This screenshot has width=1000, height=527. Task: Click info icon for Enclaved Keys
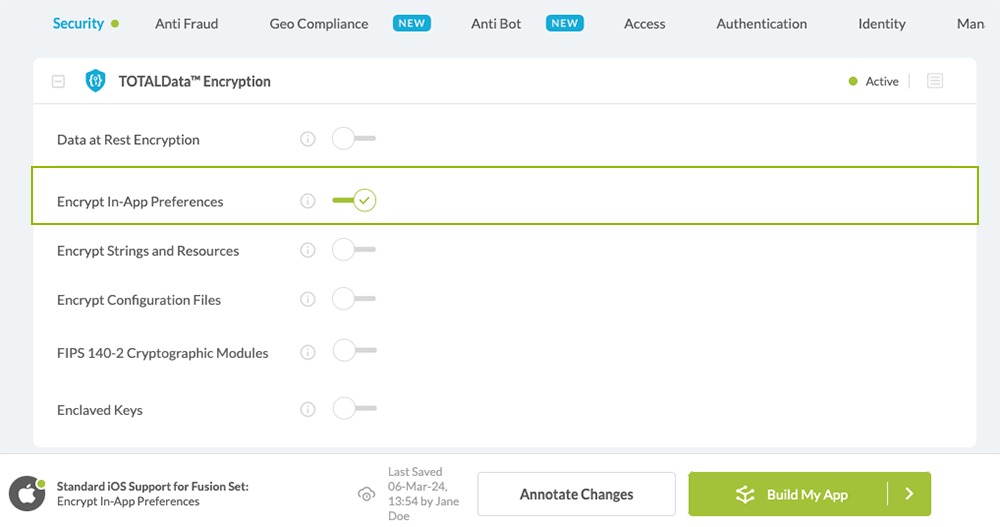(x=308, y=409)
